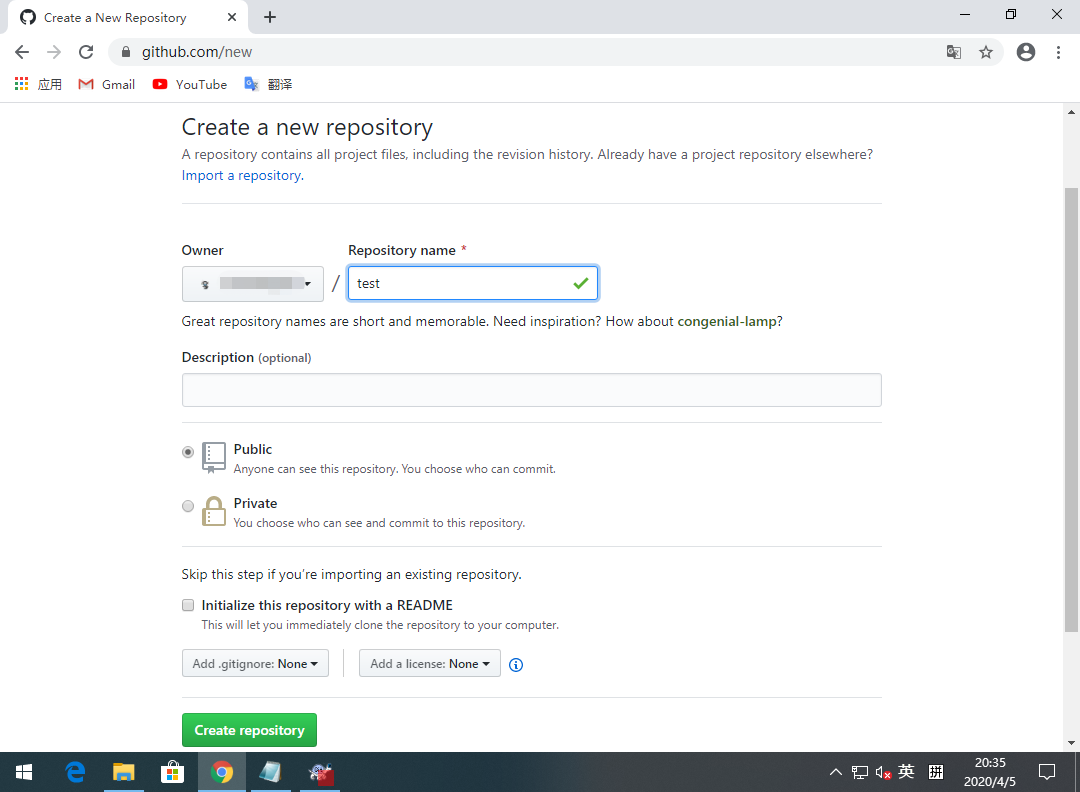The height and width of the screenshot is (792, 1080).
Task: Select the Public radio button
Action: click(x=188, y=452)
